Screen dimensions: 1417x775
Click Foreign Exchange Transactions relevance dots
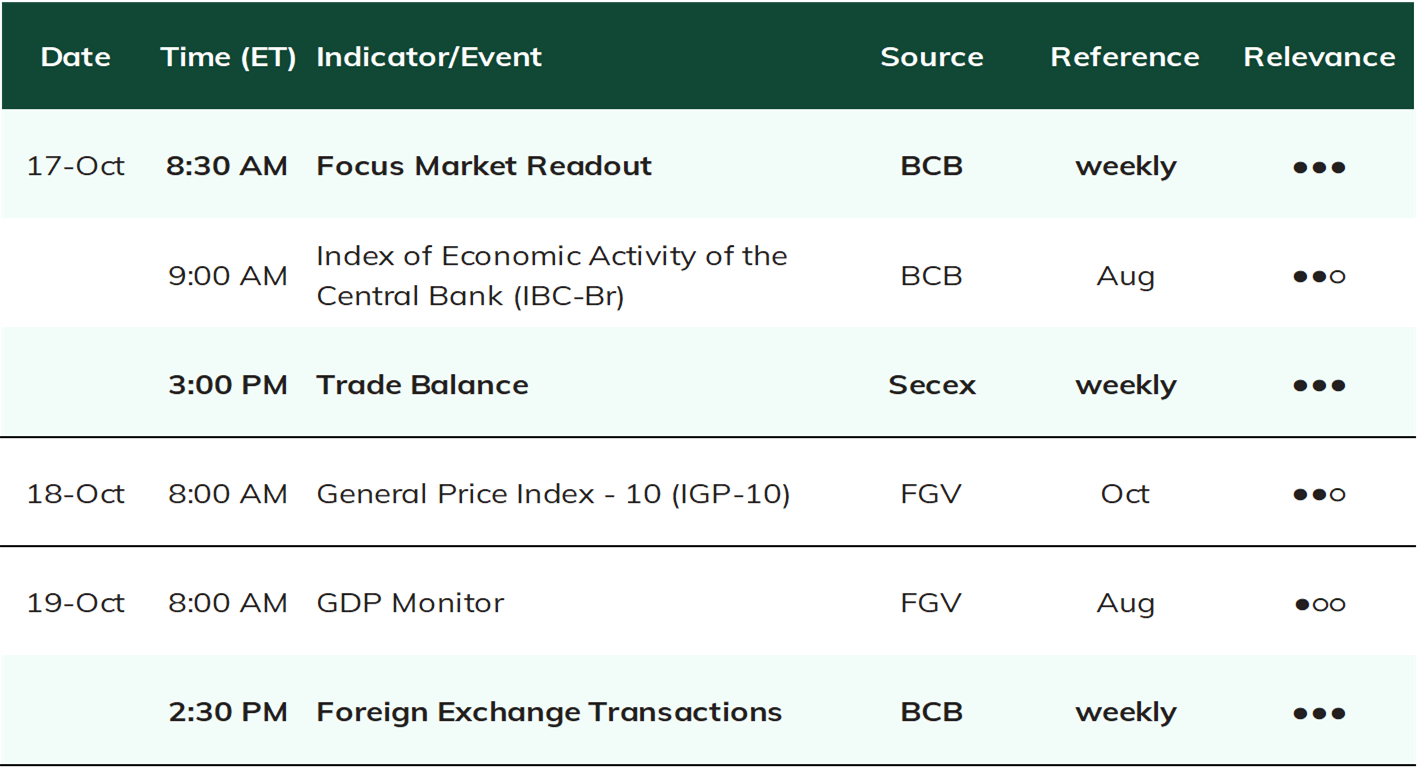click(x=1319, y=713)
